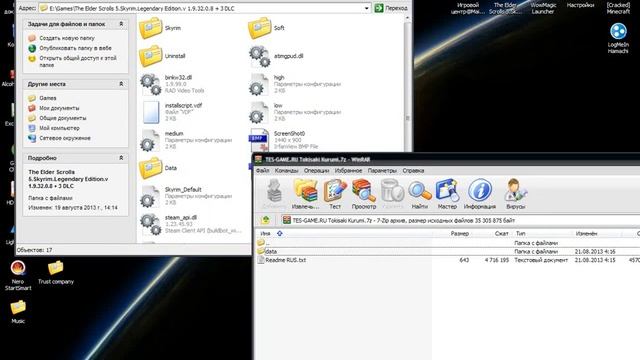Open the Параметры menu in WinRAR
Image resolution: width=640 pixels, height=360 pixels.
coord(382,171)
